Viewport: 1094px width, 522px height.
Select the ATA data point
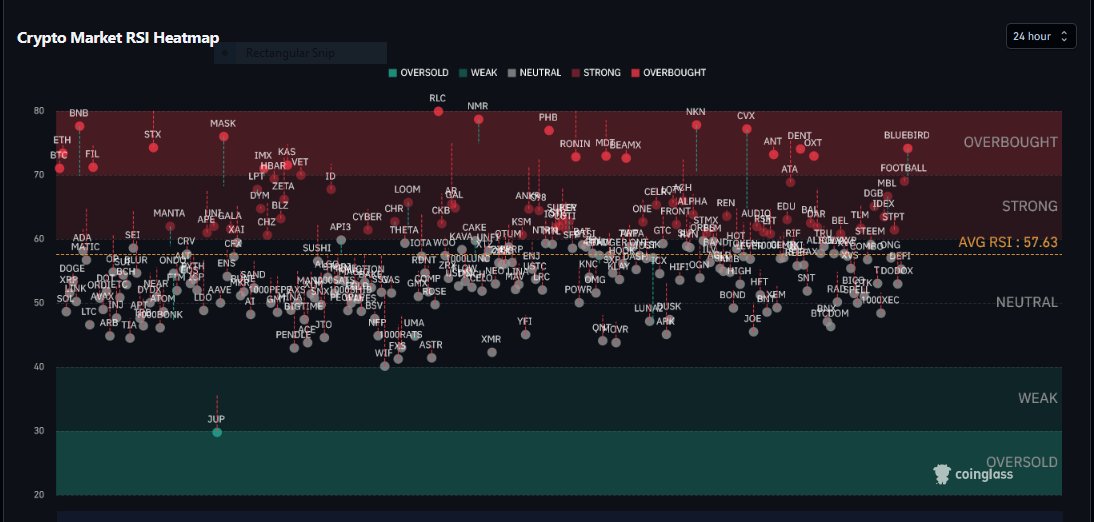point(790,182)
